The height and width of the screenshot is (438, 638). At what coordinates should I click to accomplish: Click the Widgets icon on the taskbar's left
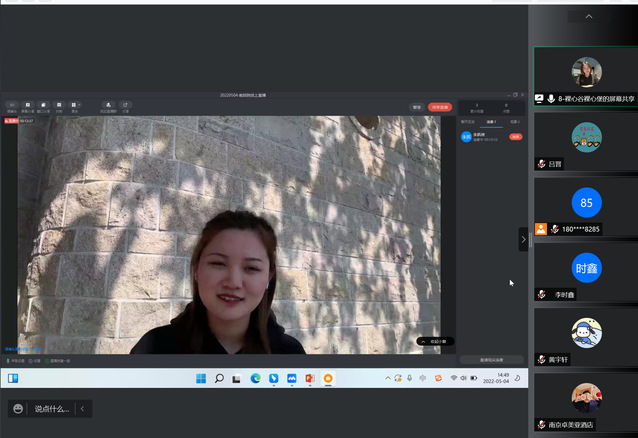13,379
